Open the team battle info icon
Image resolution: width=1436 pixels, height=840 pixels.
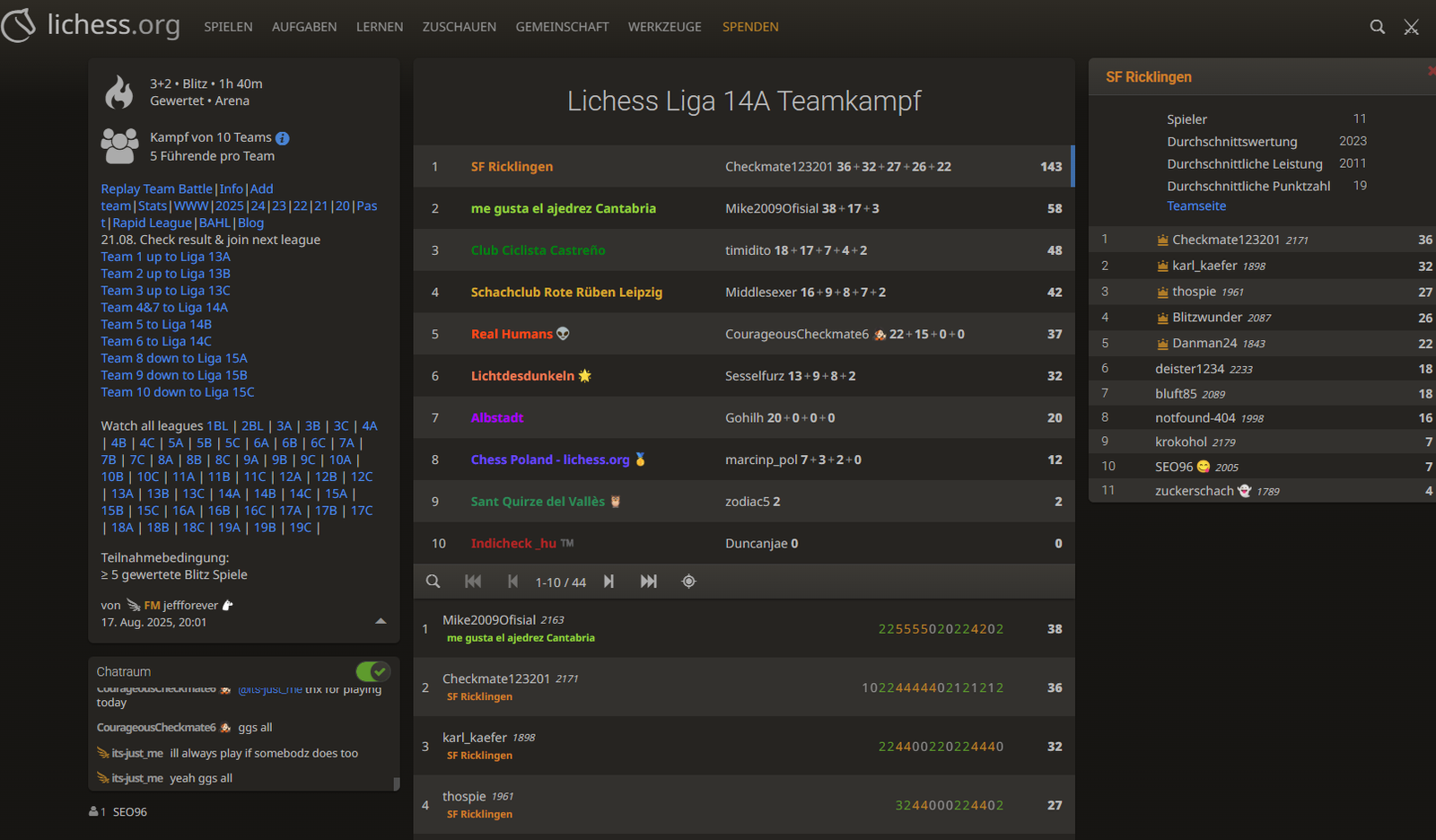coord(283,138)
